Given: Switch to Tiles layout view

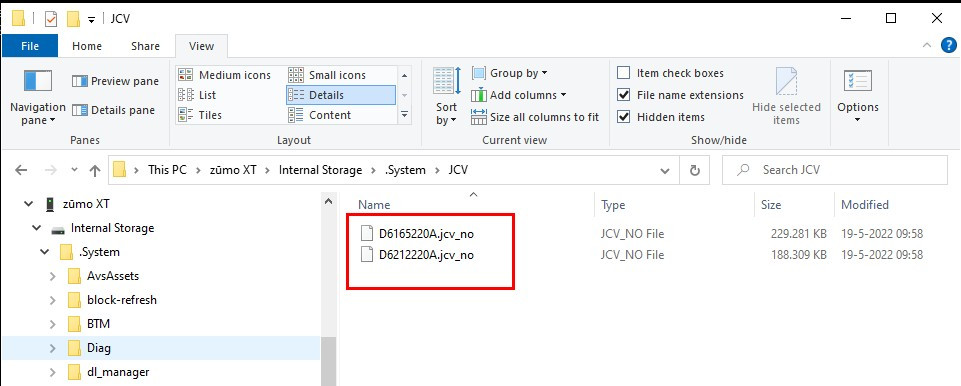Looking at the screenshot, I should click(x=200, y=115).
